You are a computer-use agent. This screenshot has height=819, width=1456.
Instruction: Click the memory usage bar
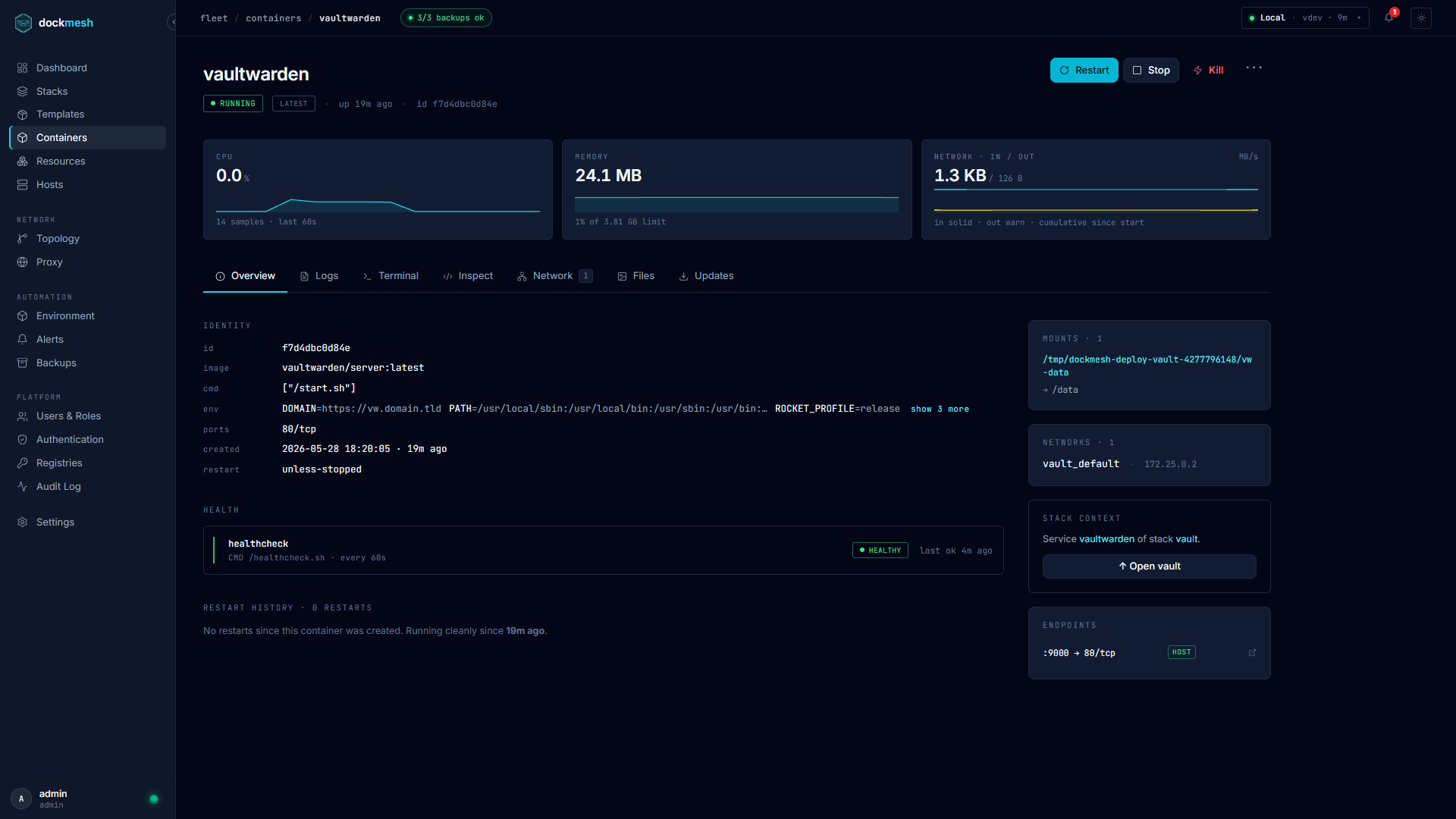[x=736, y=205]
